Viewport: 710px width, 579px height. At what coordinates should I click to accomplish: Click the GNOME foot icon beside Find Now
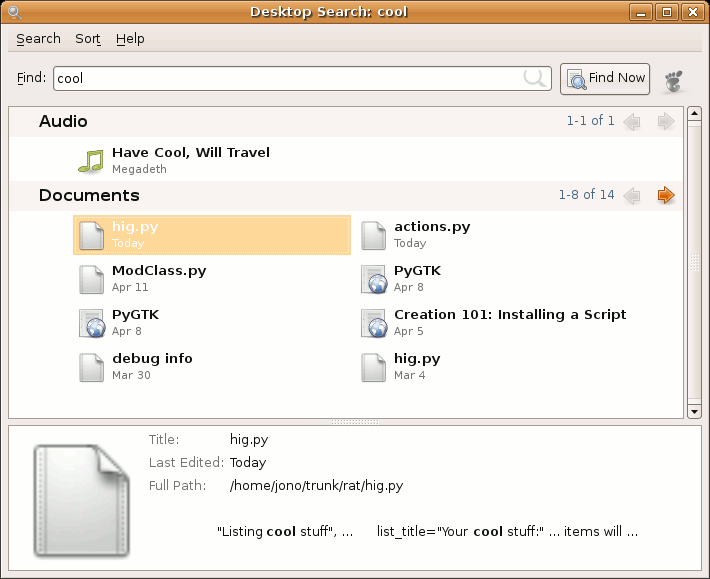675,79
